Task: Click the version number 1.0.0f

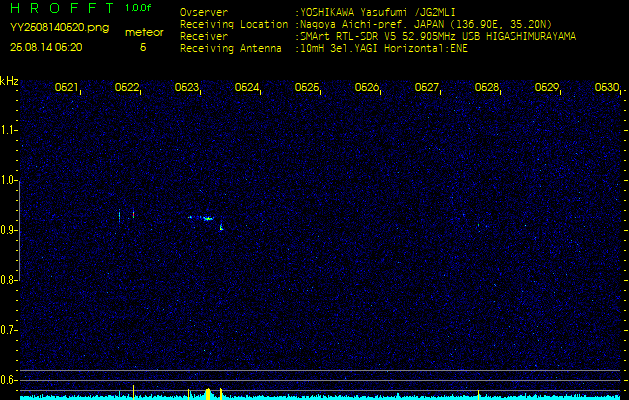Action: (138, 8)
